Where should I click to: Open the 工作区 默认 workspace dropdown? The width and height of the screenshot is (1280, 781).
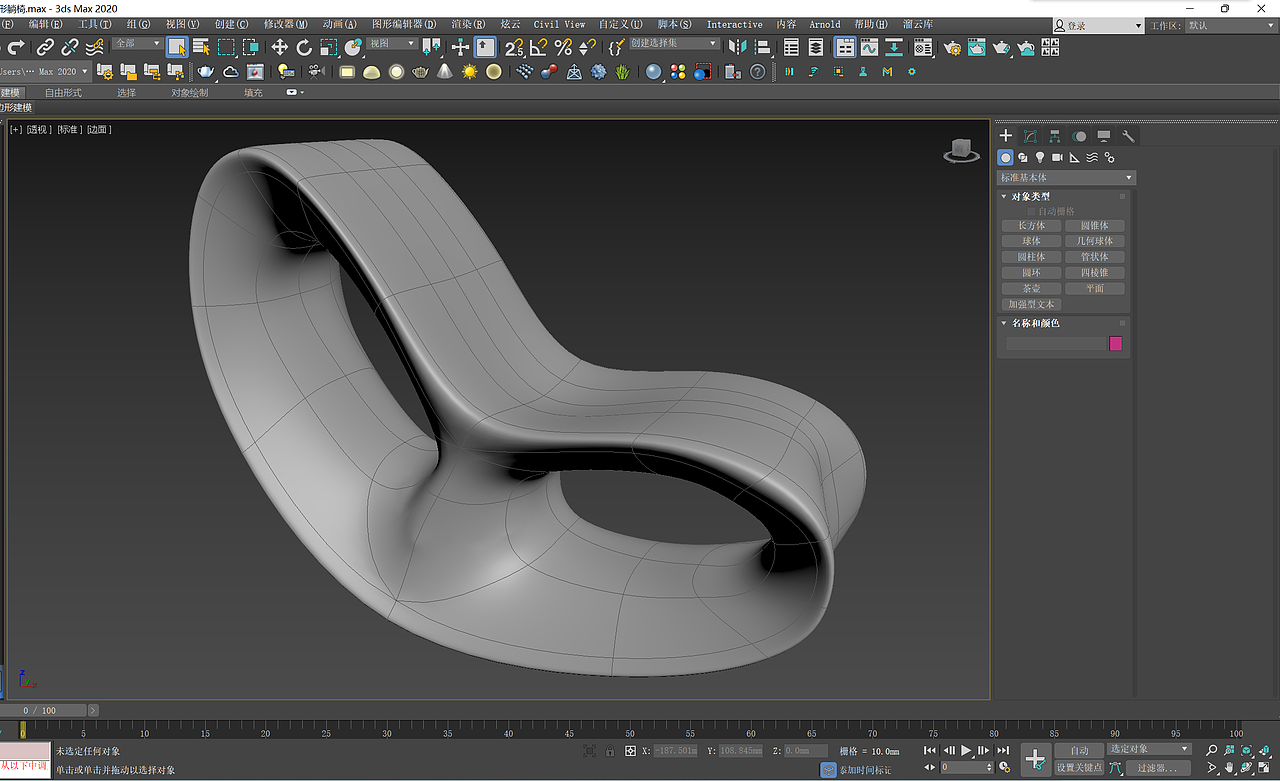coord(1231,25)
